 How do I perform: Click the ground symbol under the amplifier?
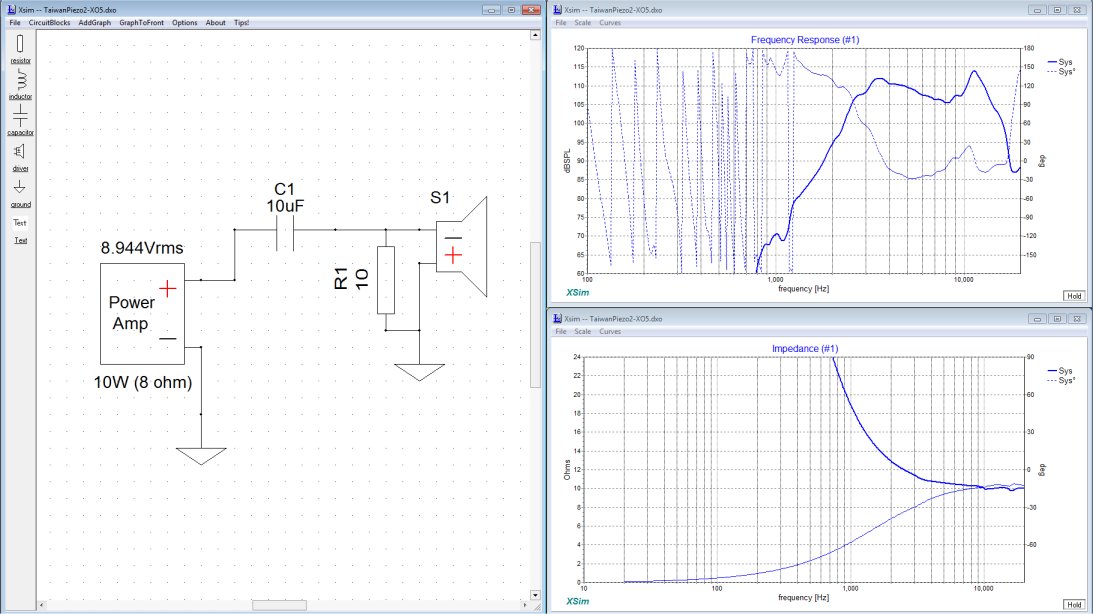coord(201,456)
